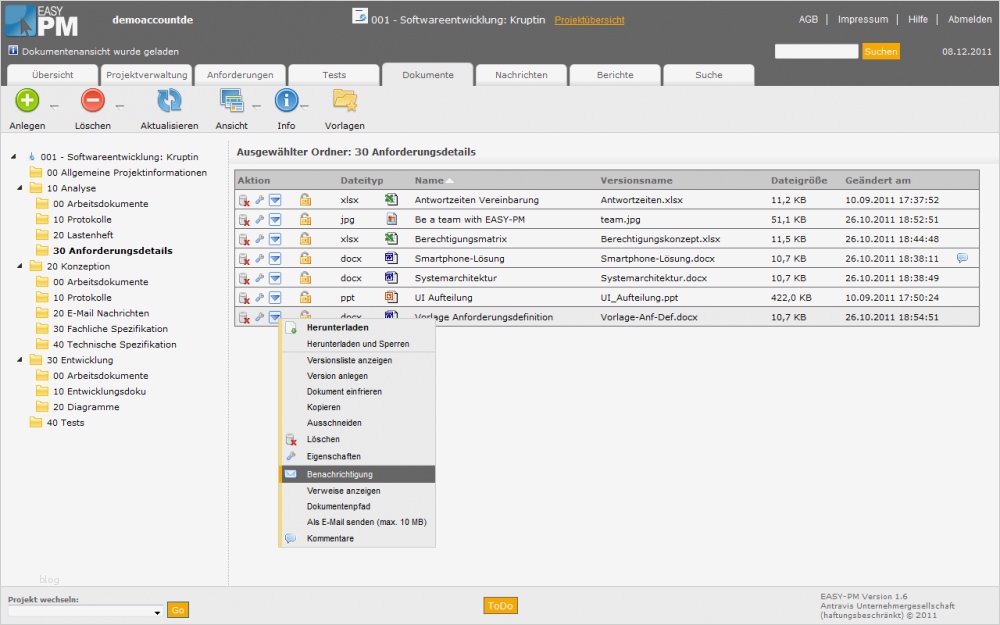Collapse the 30 Entwicklung tree node
Viewport: 1000px width, 625px height.
(20, 360)
